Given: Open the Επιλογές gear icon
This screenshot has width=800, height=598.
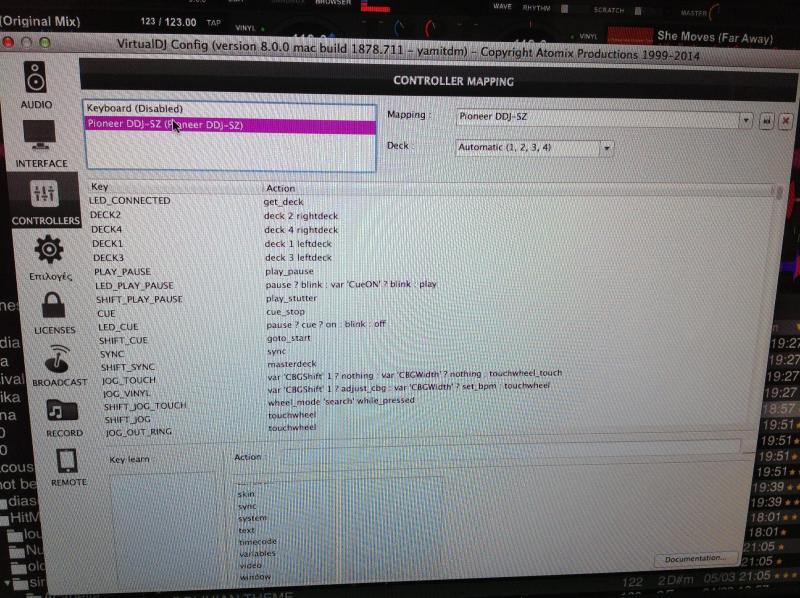Looking at the screenshot, I should [49, 250].
